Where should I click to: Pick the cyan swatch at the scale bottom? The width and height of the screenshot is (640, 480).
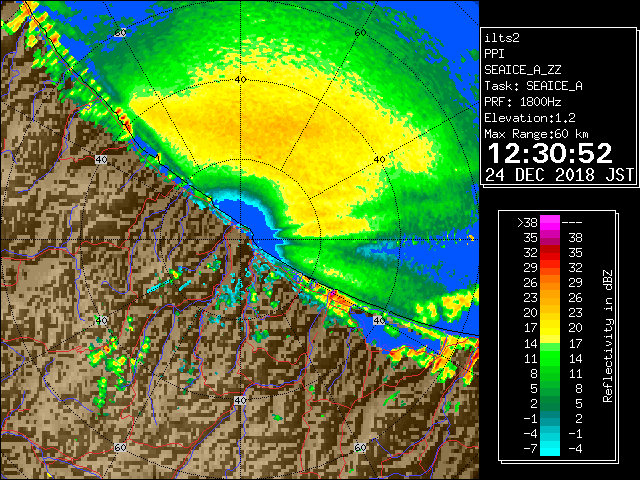[x=550, y=449]
